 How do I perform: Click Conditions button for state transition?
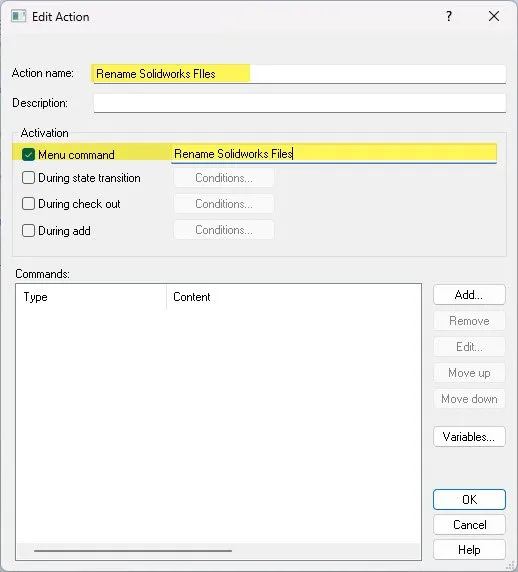click(224, 178)
